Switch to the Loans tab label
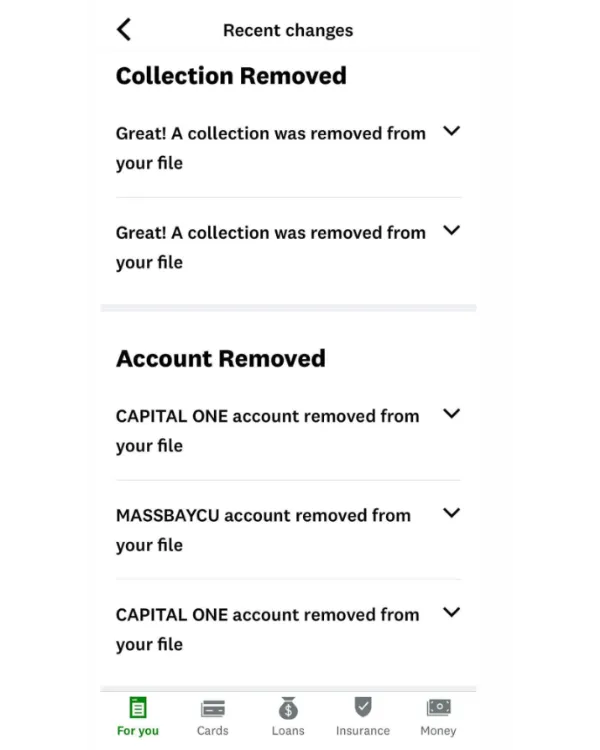This screenshot has height=750, width=600. [288, 731]
